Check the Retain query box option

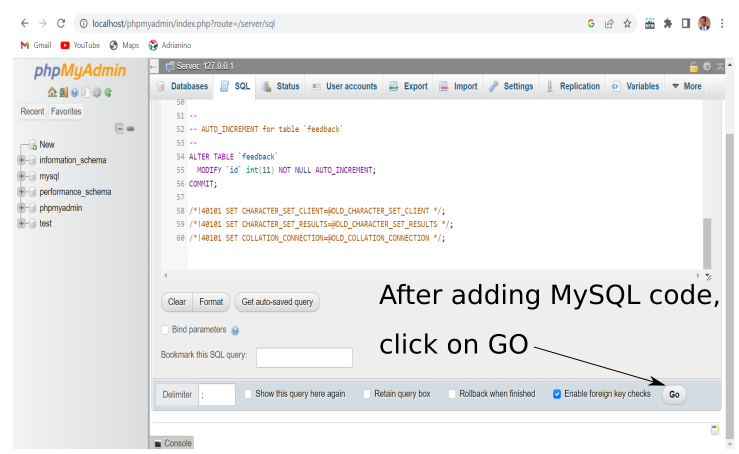coord(367,394)
